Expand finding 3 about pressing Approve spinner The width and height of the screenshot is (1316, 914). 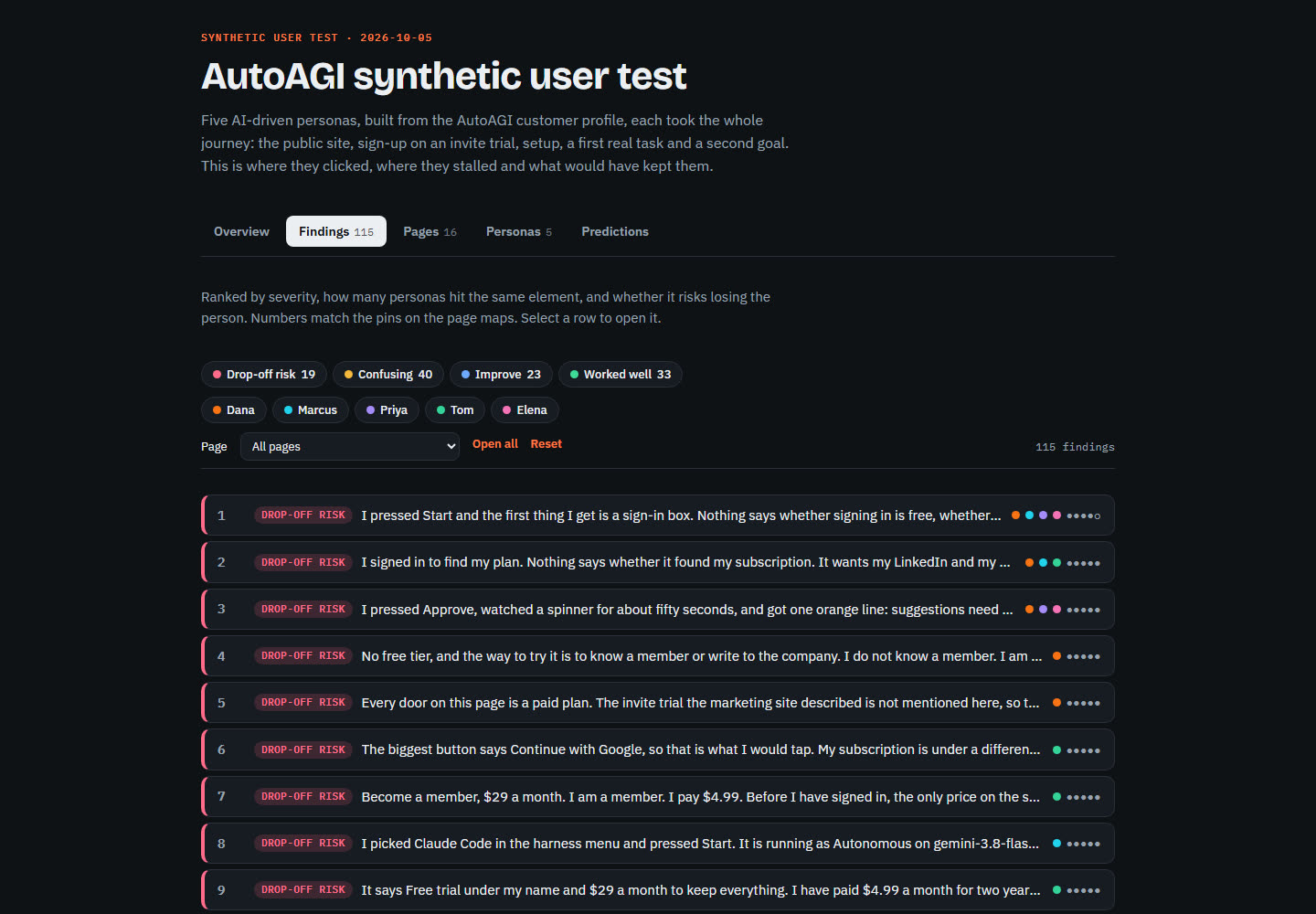pos(658,609)
